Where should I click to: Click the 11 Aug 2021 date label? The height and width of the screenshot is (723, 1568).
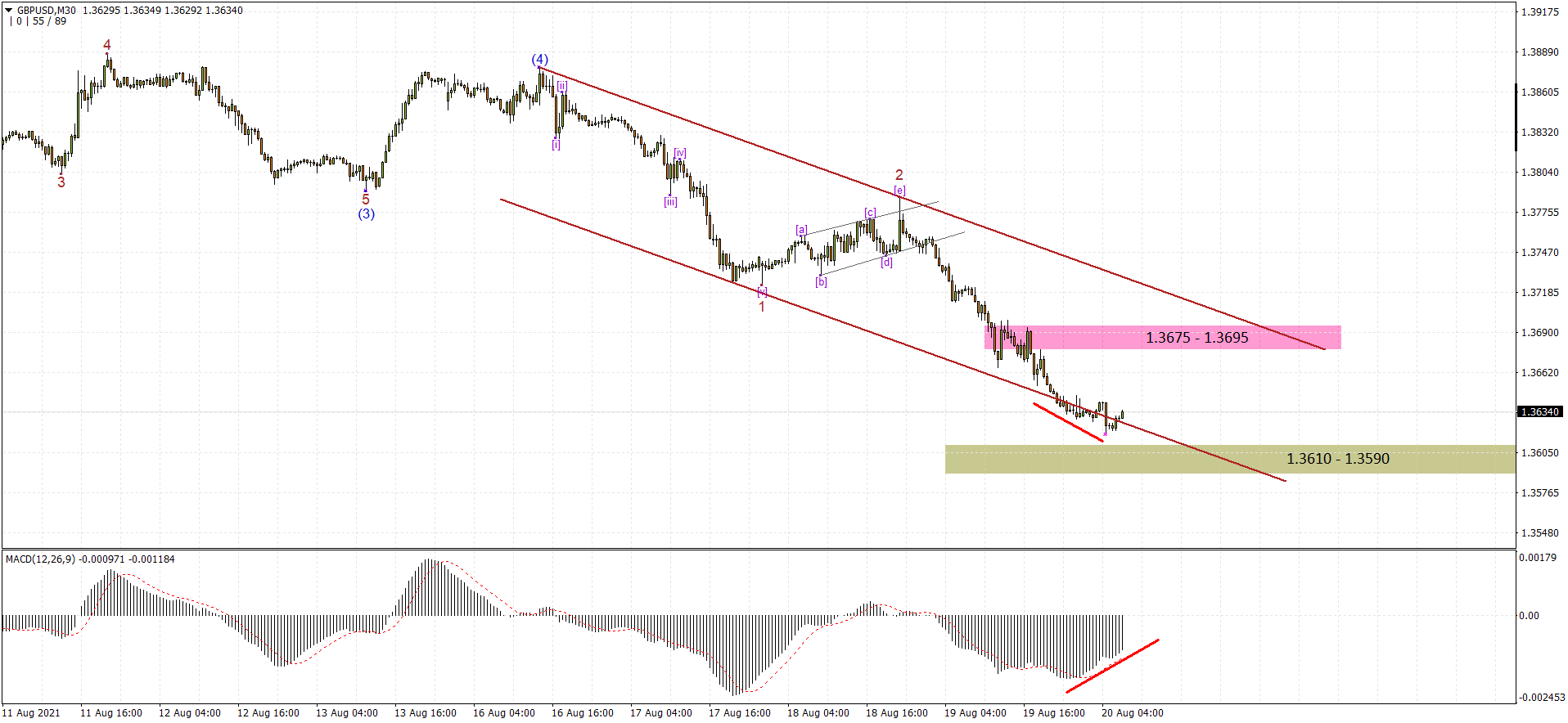pyautogui.click(x=31, y=713)
